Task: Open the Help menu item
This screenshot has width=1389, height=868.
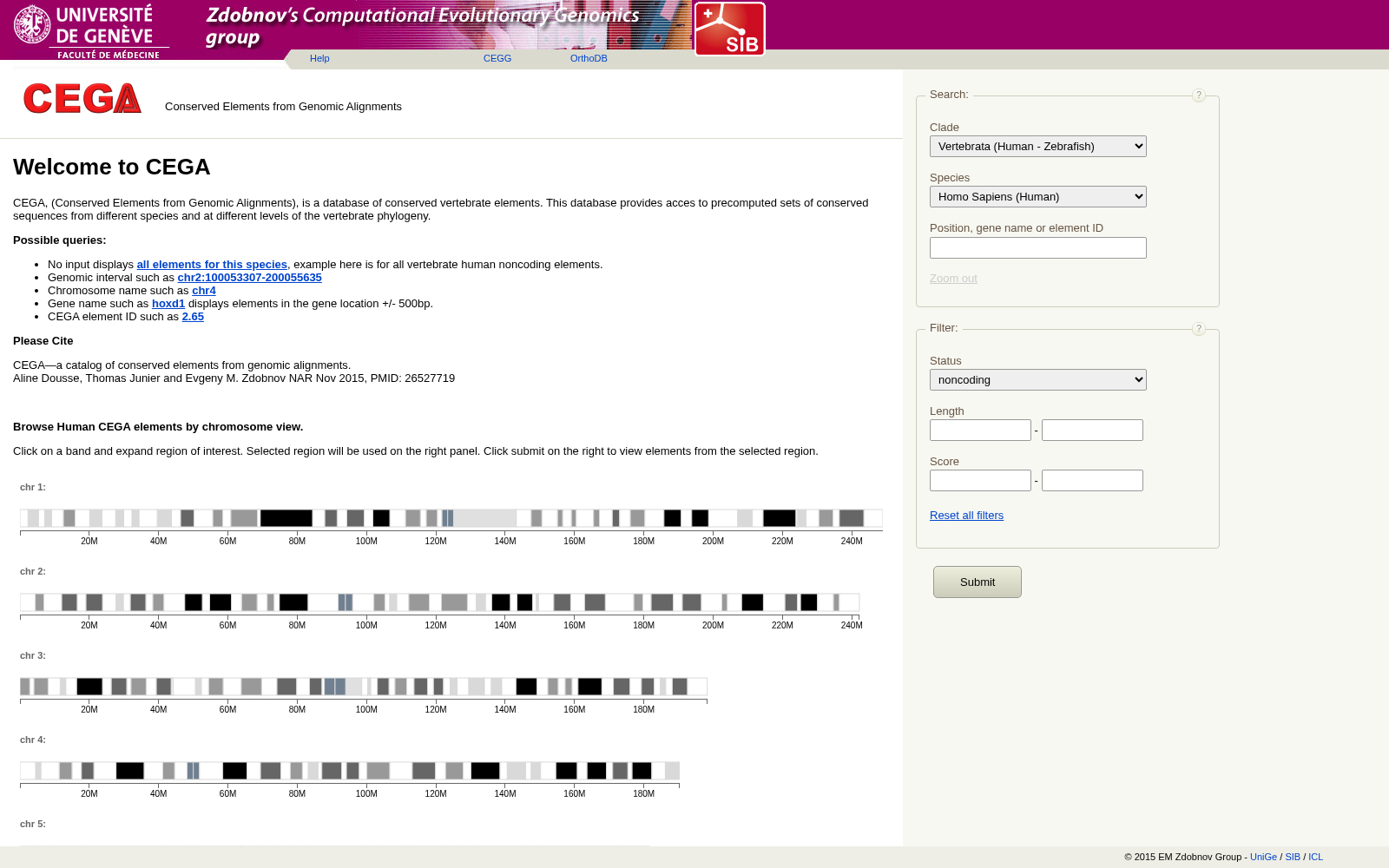Action: (x=319, y=59)
